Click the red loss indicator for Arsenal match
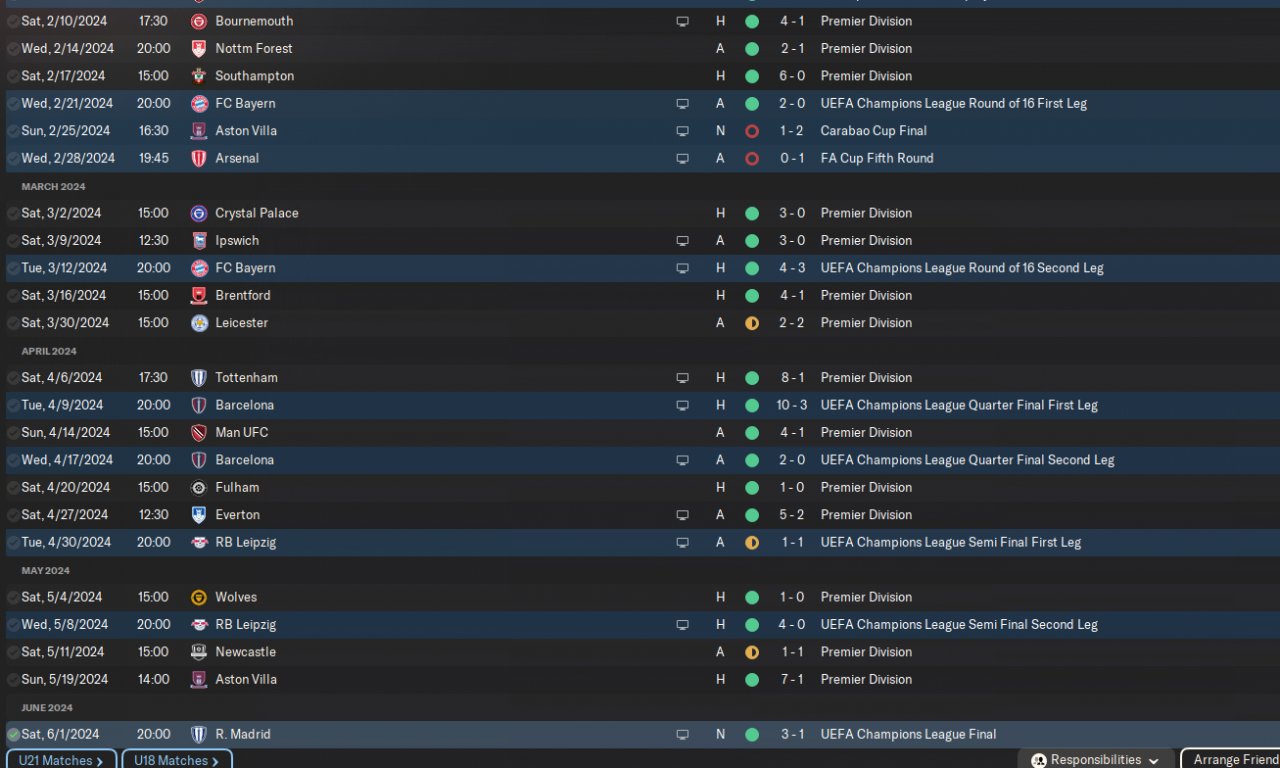This screenshot has width=1280, height=768. click(x=752, y=158)
